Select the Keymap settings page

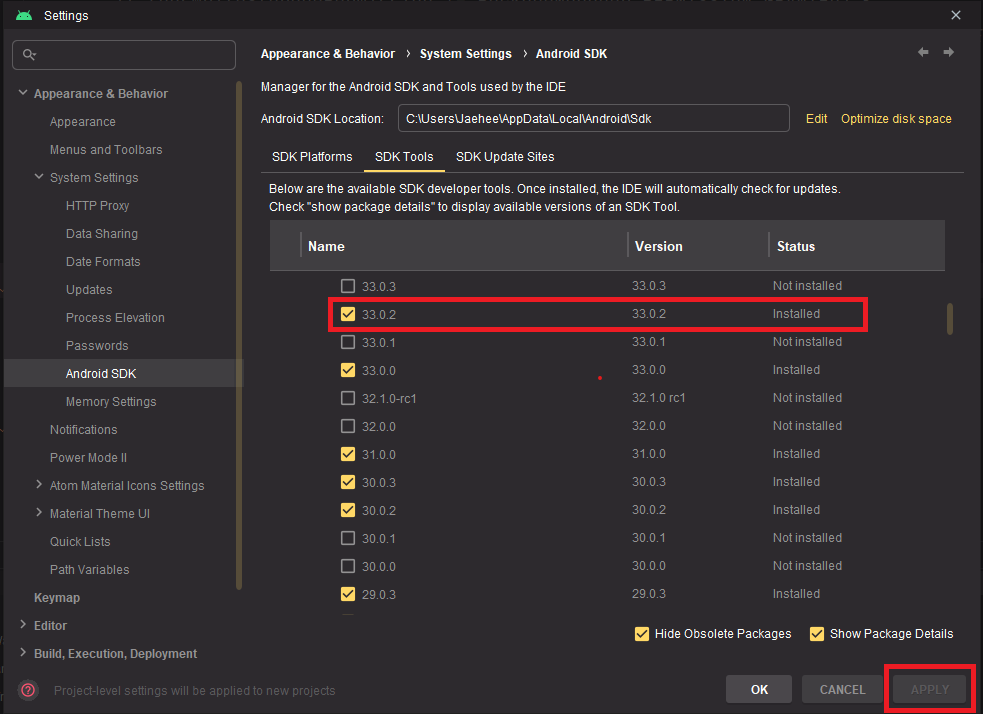[57, 597]
